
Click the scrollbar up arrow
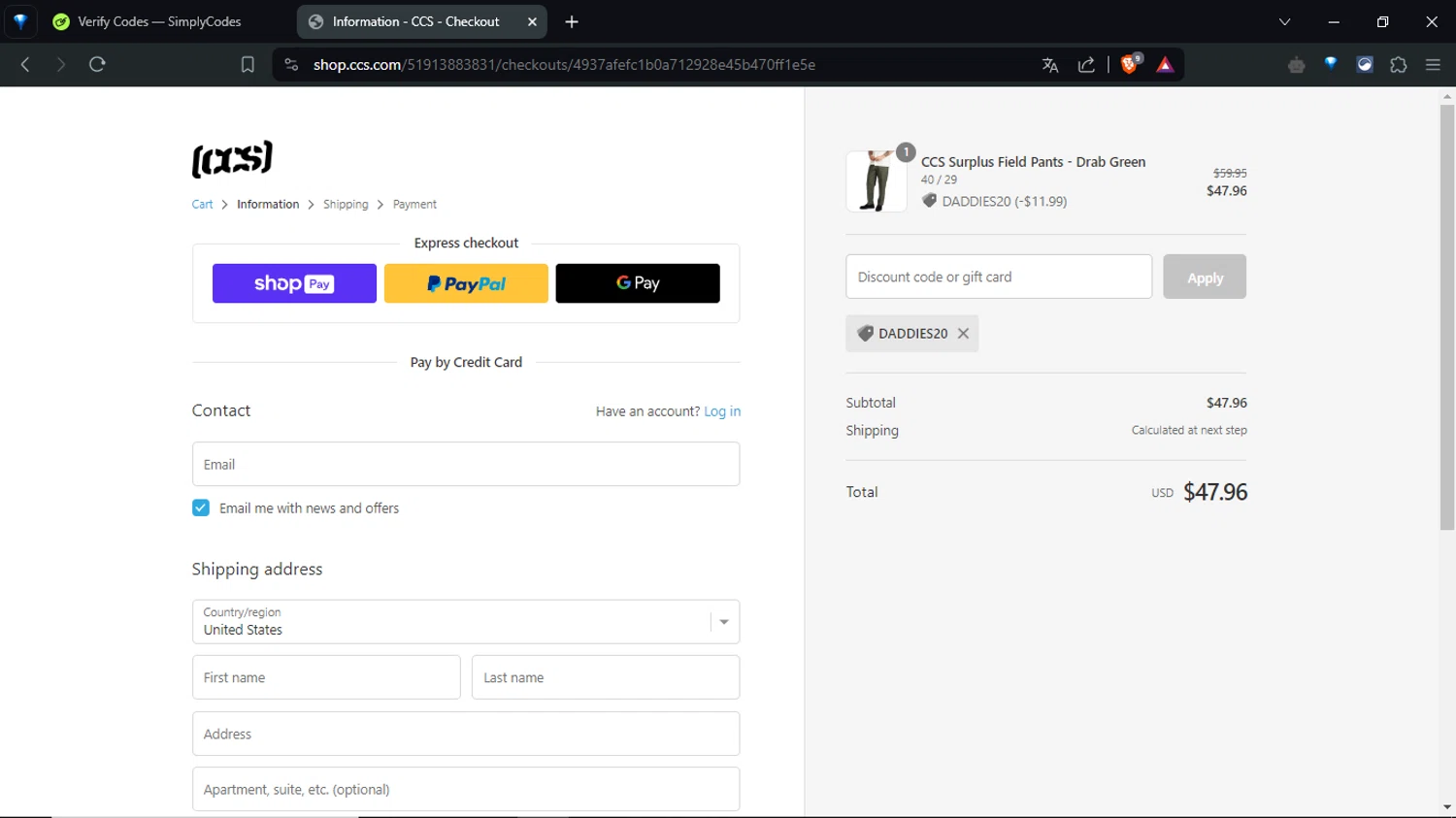point(1447,96)
